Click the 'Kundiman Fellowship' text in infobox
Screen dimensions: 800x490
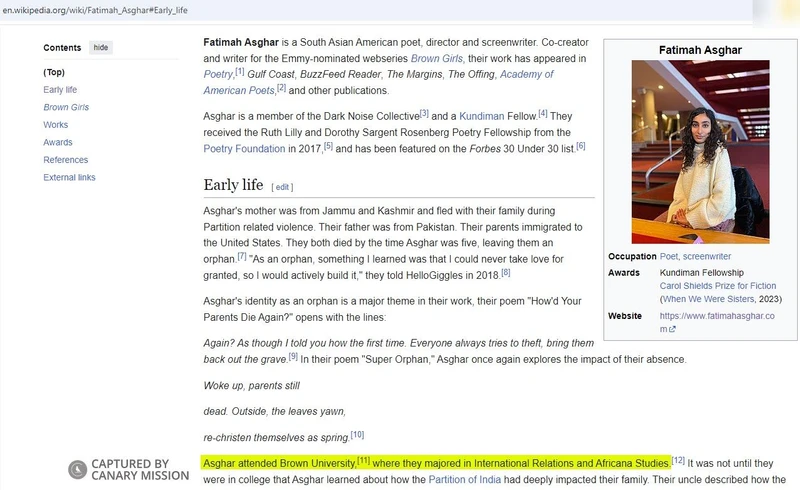[x=702, y=273]
